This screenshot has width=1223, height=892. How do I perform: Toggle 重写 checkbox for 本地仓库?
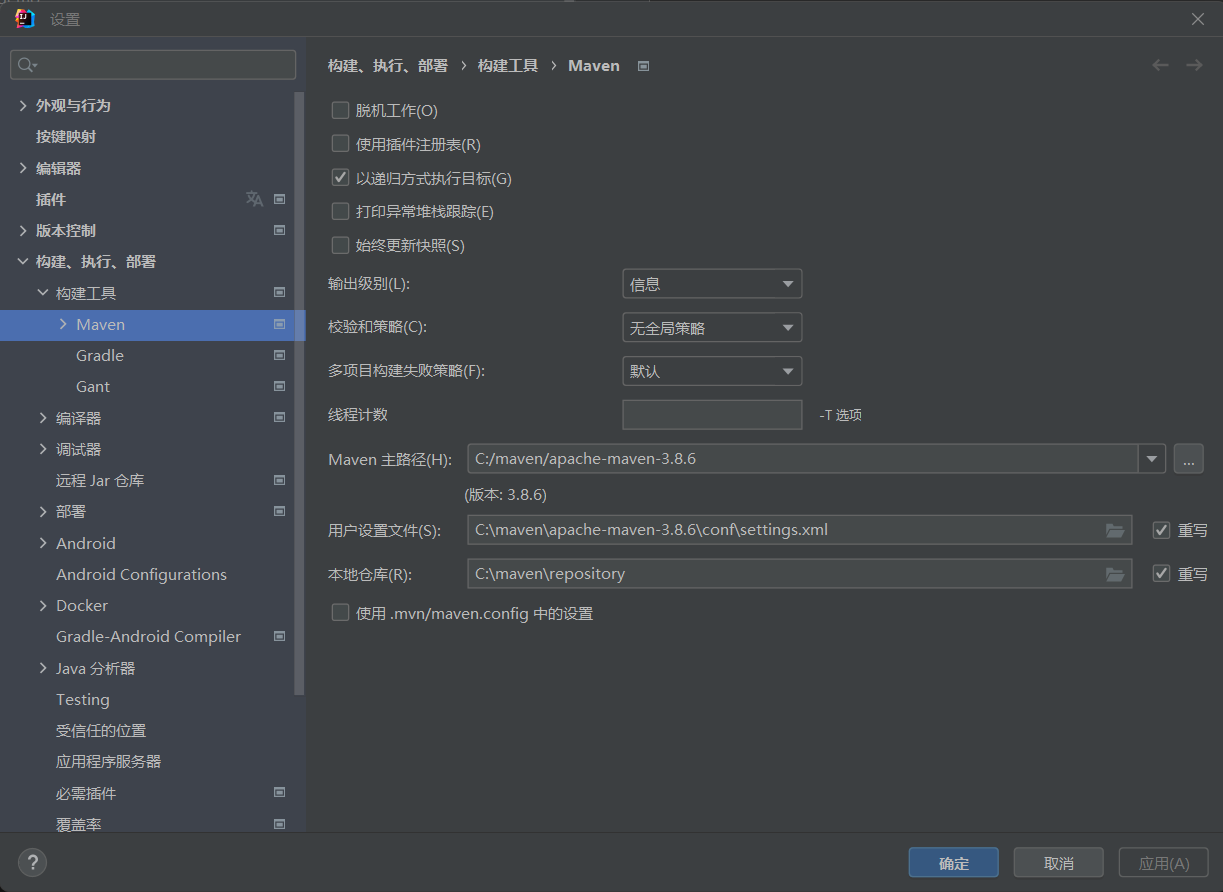[1161, 574]
